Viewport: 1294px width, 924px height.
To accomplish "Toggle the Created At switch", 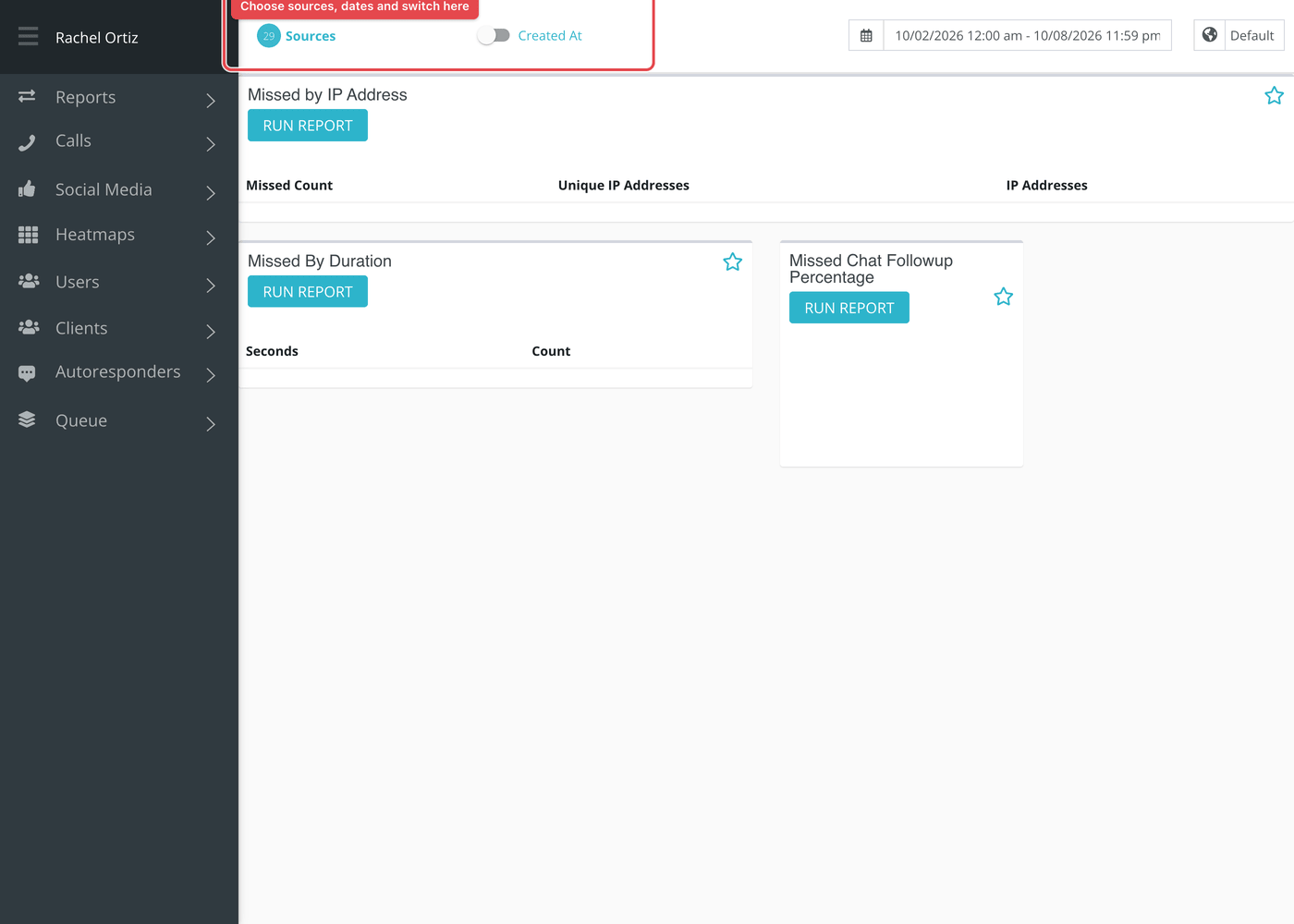I will [494, 35].
